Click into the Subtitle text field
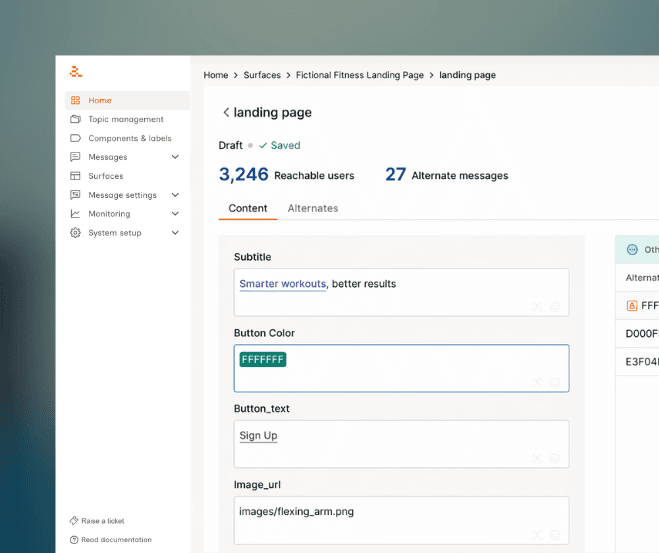Viewport: 659px width, 553px height. (x=401, y=292)
